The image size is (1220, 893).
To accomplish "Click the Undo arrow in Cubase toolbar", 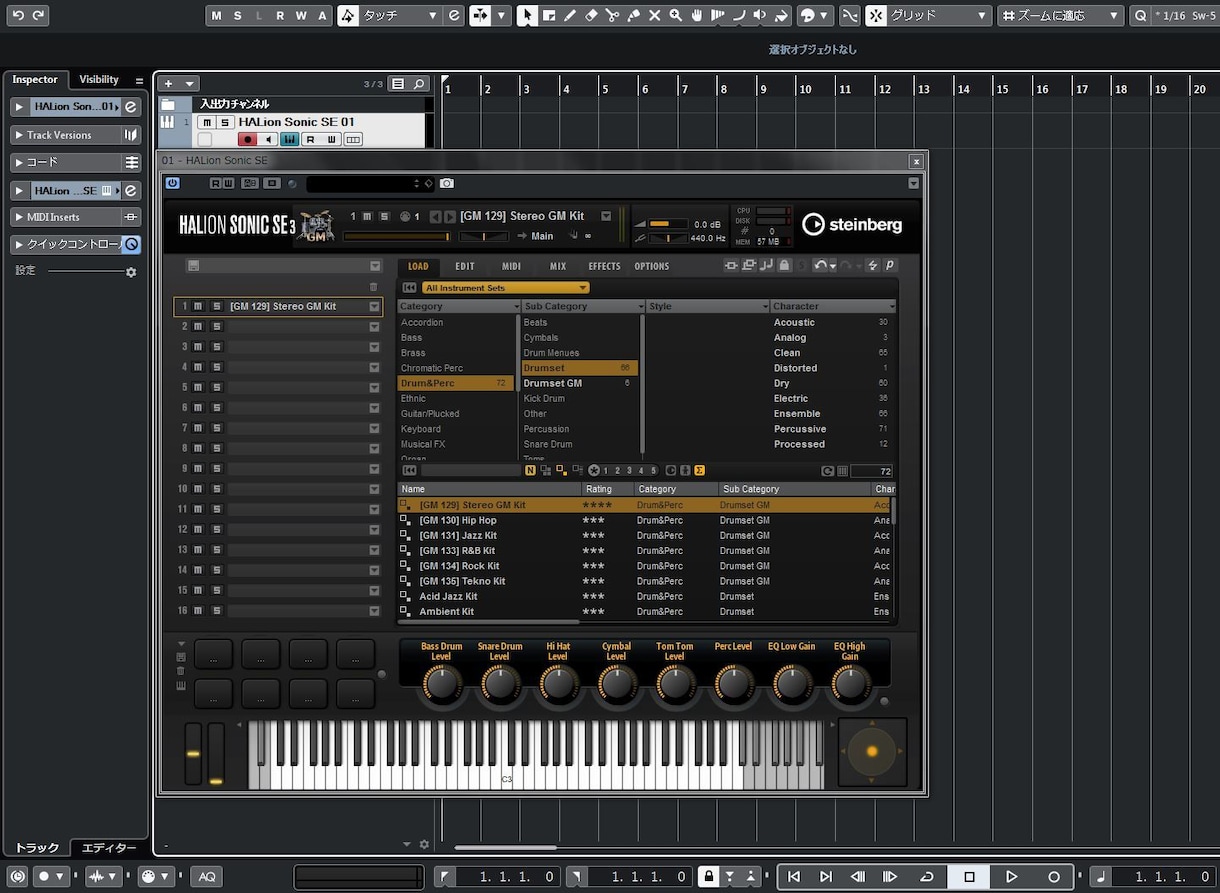I will [x=18, y=15].
